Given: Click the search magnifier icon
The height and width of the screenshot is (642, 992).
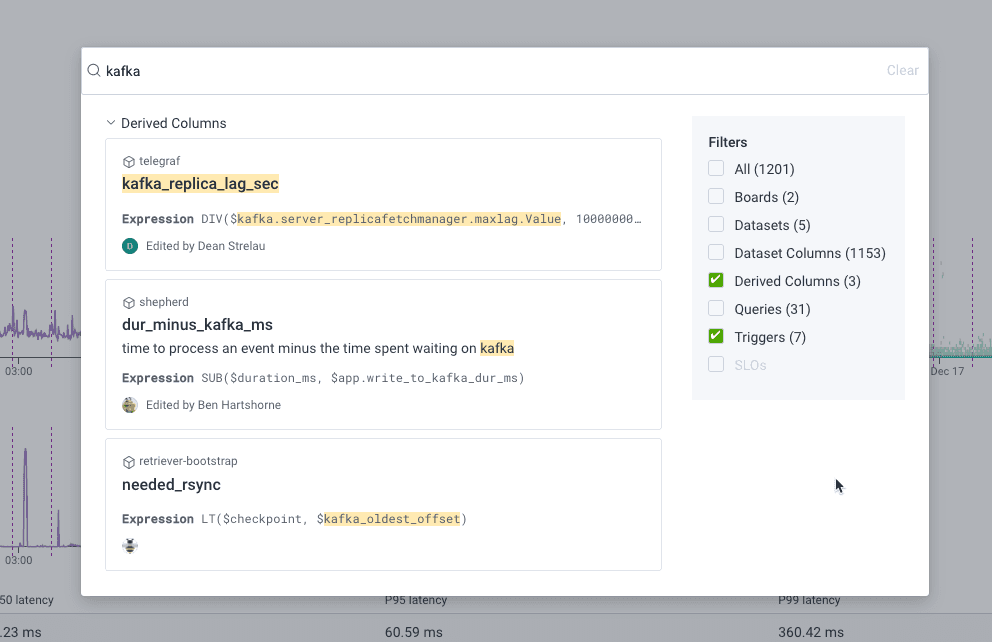Looking at the screenshot, I should [93, 71].
